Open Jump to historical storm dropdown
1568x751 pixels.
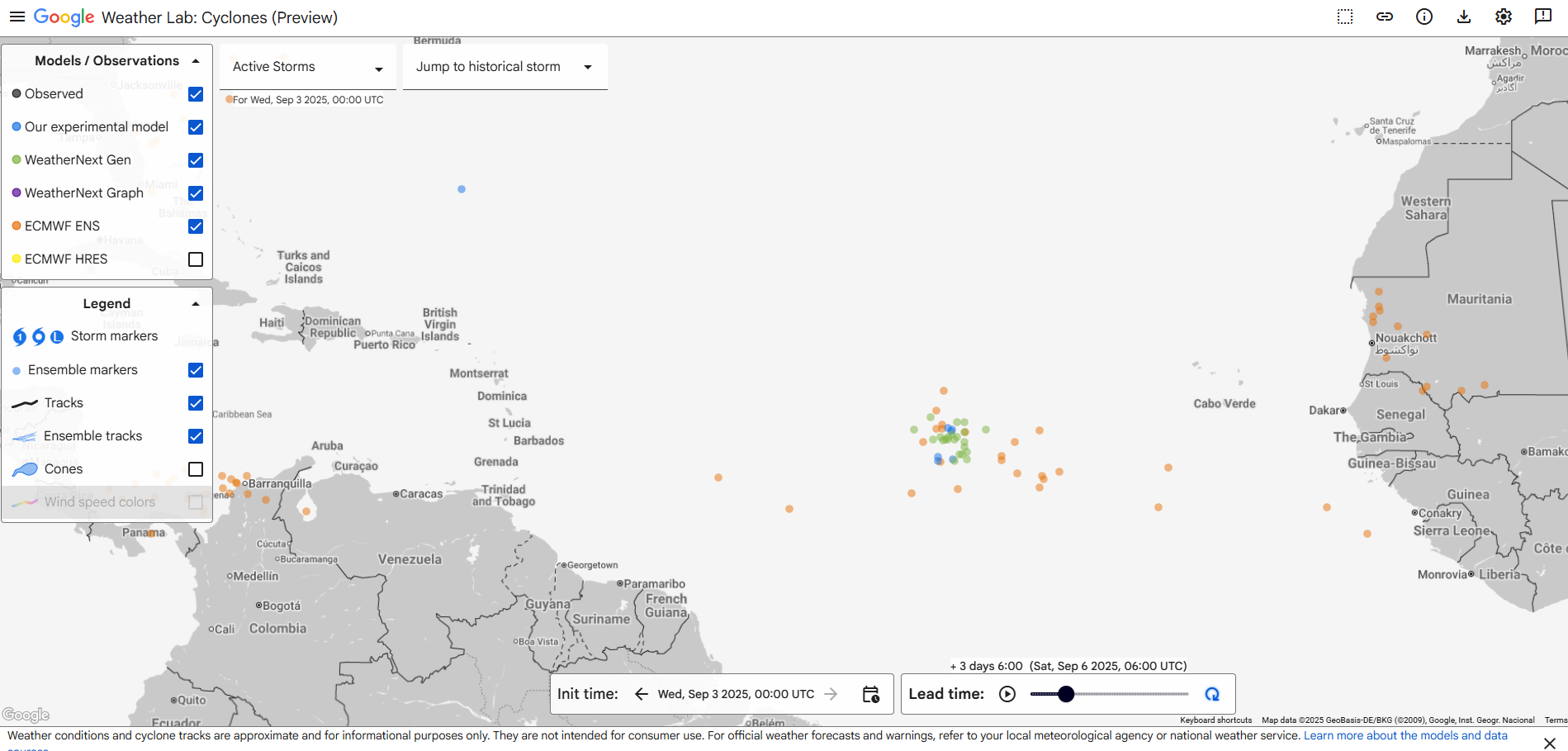pyautogui.click(x=505, y=67)
